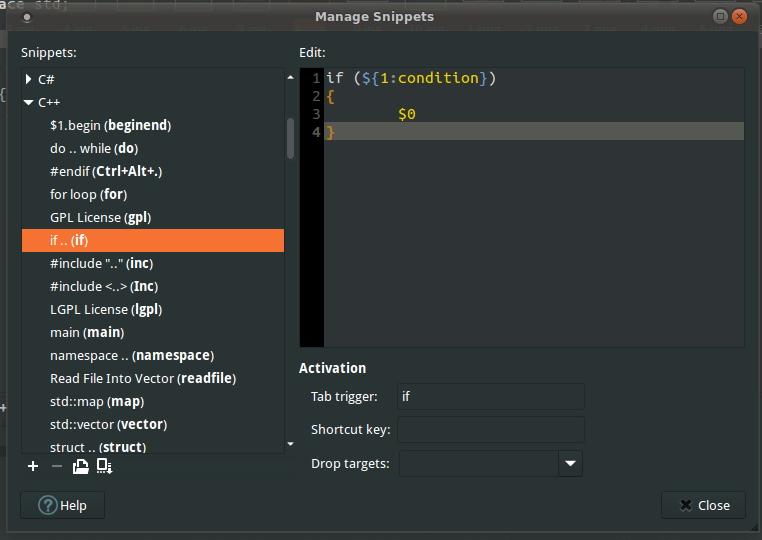The height and width of the screenshot is (540, 762).
Task: Export snippets using the export icon
Action: tap(104, 466)
